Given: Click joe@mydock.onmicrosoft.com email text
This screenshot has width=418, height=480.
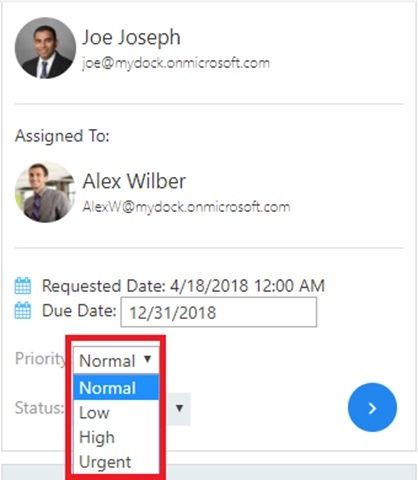Looking at the screenshot, I should pos(176,63).
